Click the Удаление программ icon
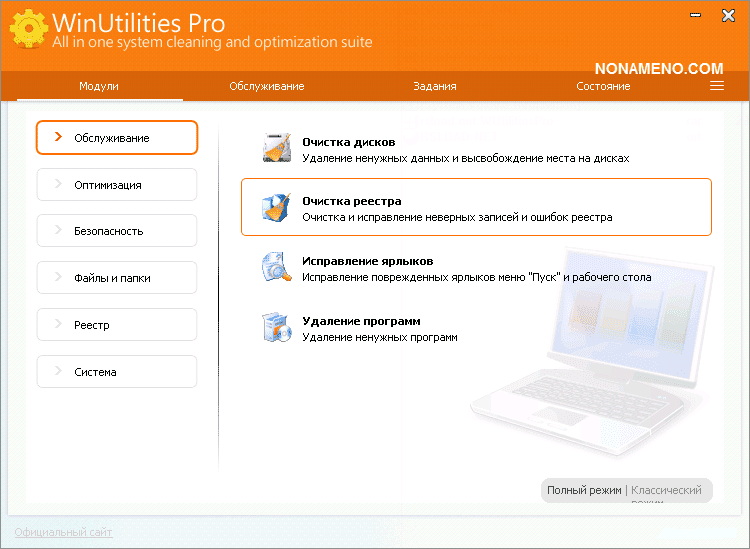This screenshot has width=750, height=549. [276, 327]
